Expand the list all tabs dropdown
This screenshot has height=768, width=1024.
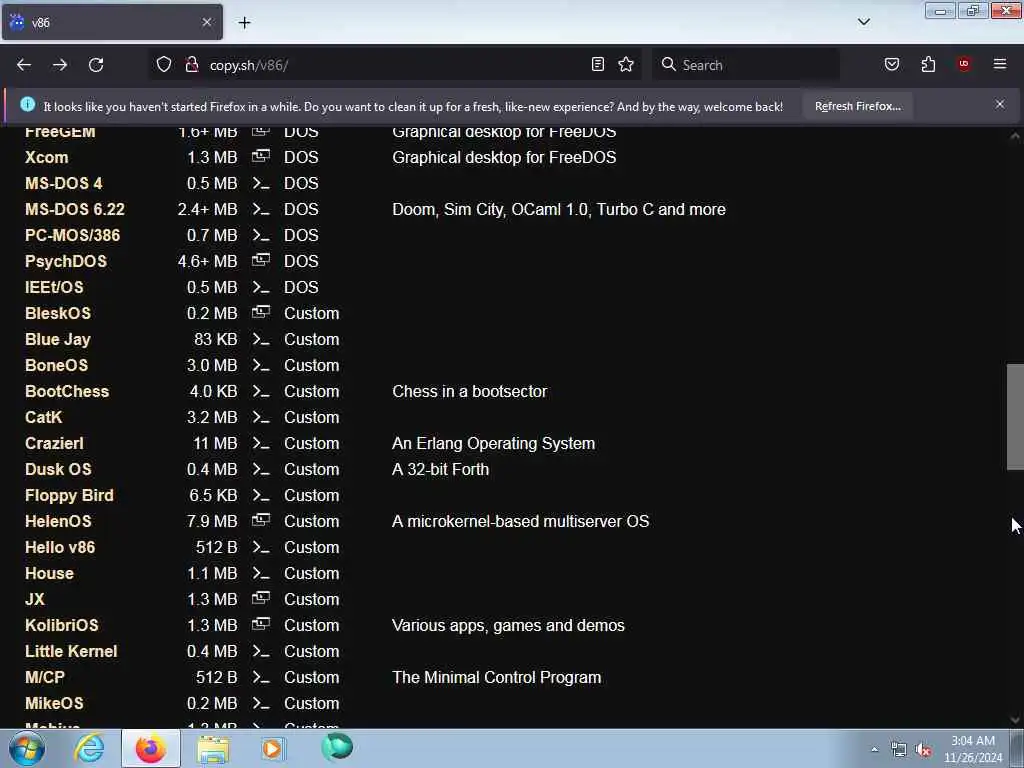864,22
